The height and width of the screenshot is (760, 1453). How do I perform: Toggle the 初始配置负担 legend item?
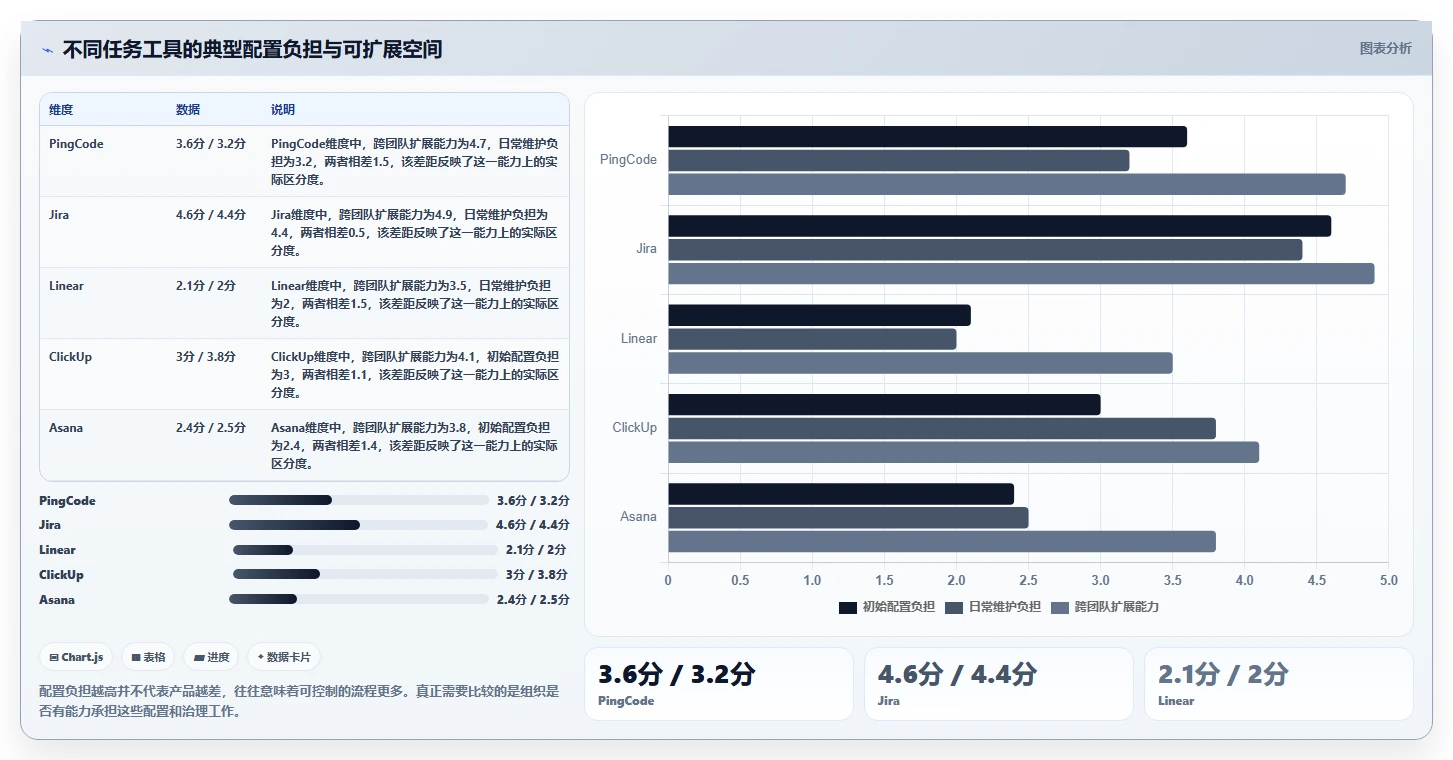886,607
